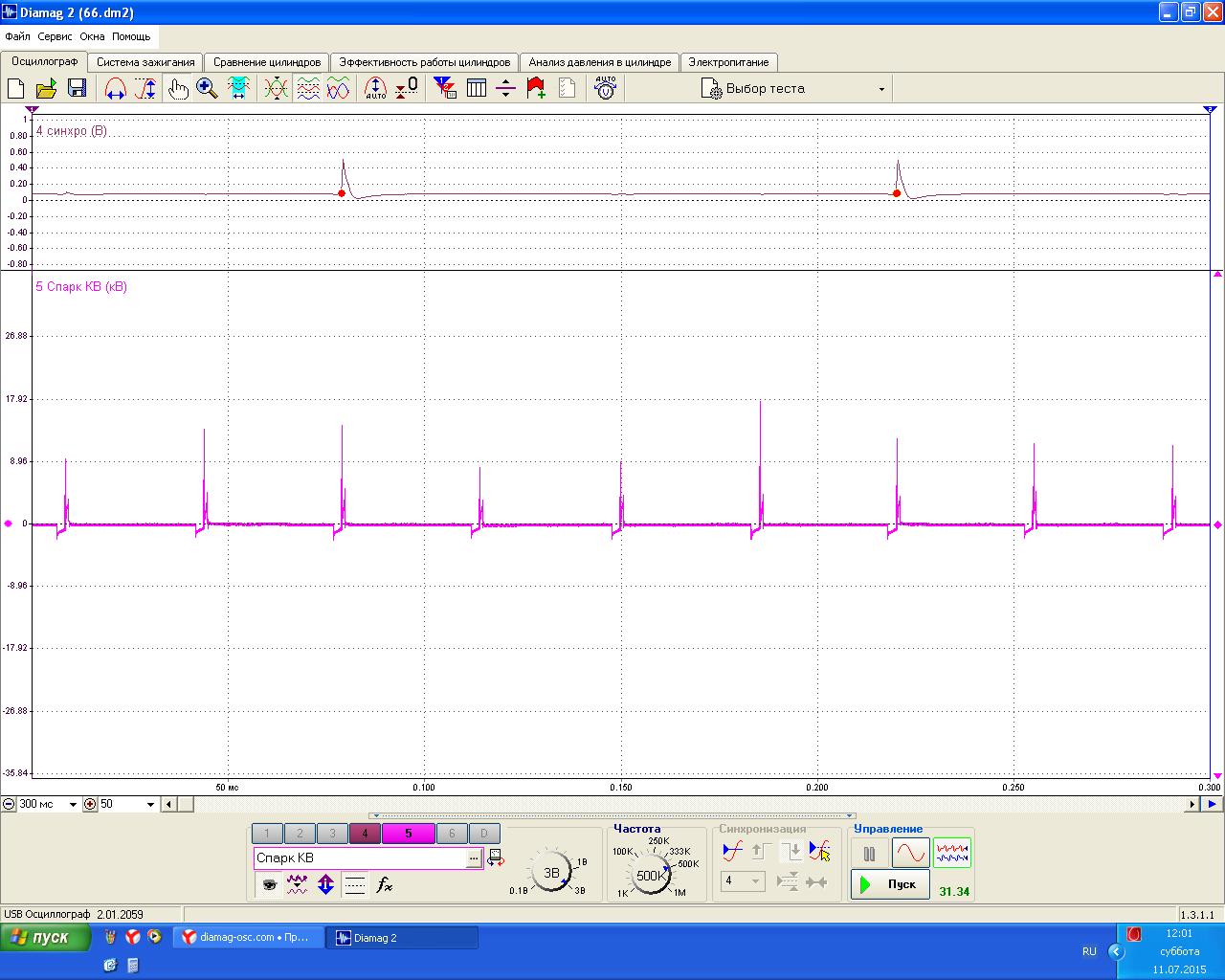
Task: Click the ellipsis button beside Спарк КВ
Action: (x=474, y=858)
